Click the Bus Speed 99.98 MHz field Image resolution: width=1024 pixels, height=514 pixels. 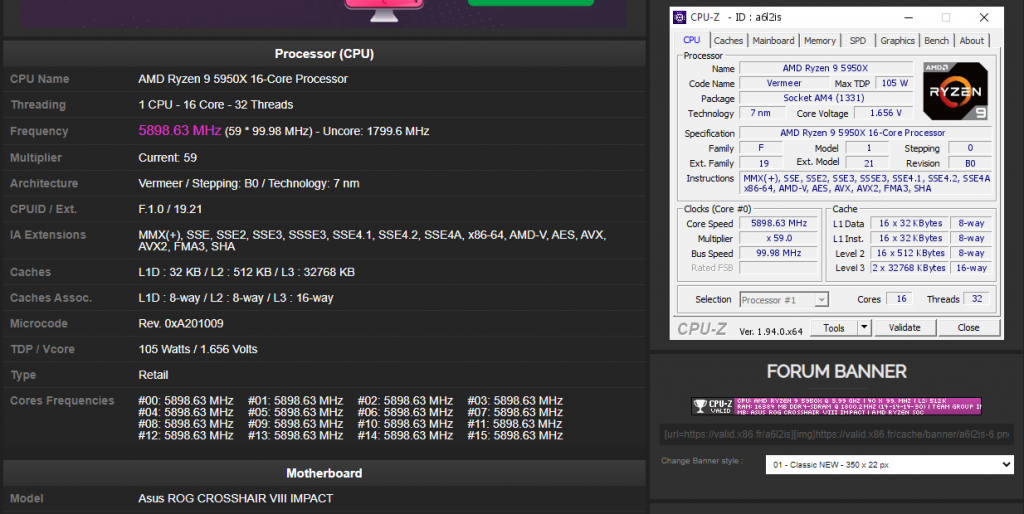point(778,253)
